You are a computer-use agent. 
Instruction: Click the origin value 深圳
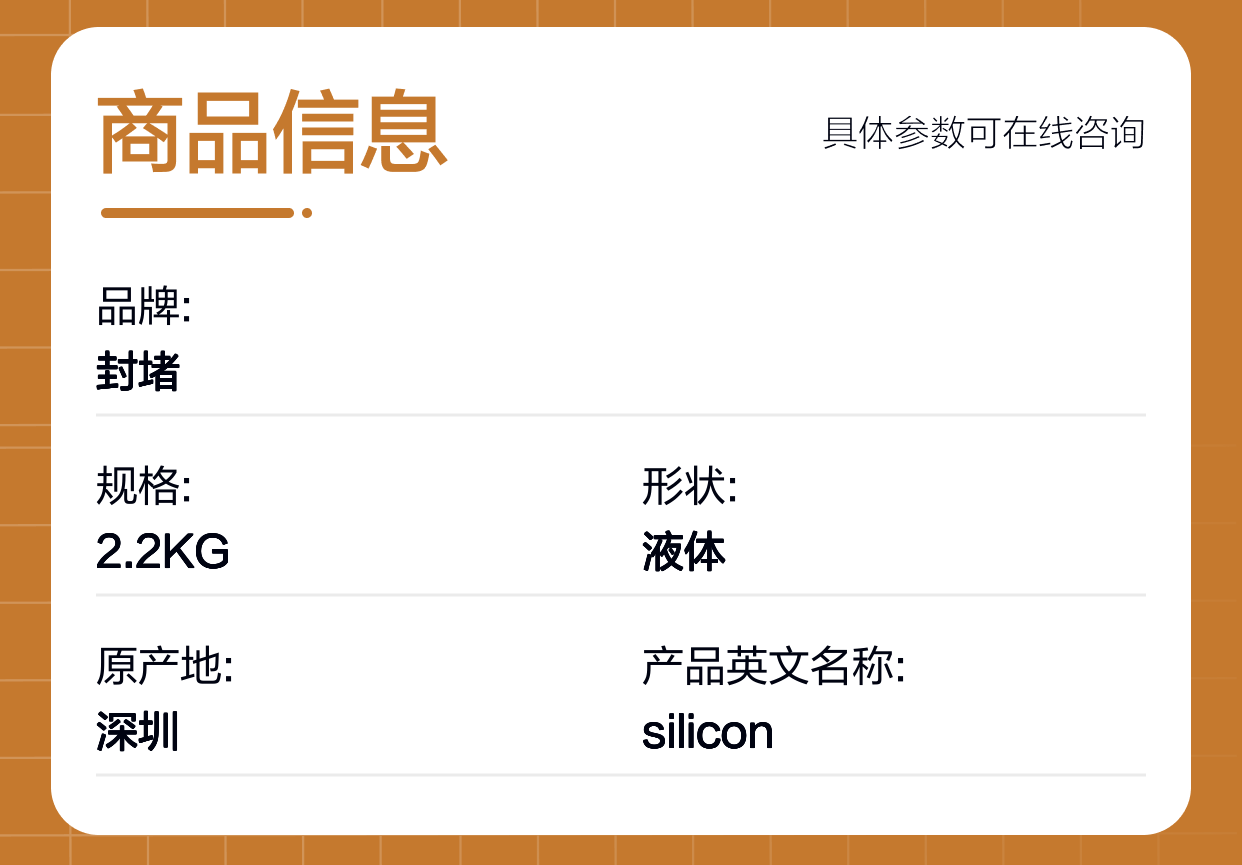(138, 733)
